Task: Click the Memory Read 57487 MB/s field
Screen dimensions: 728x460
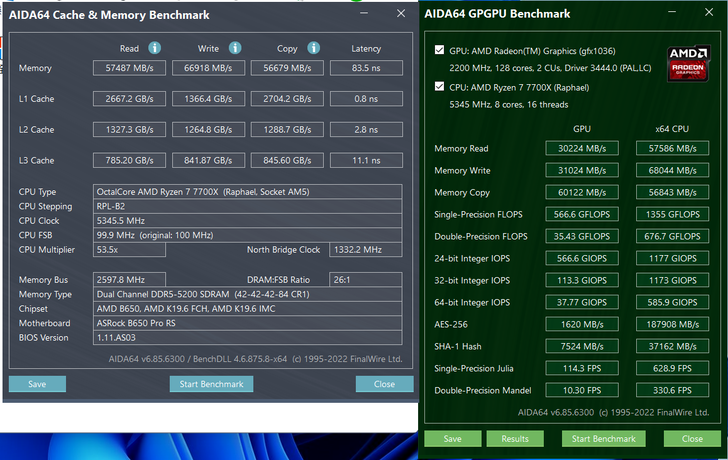Action: click(x=128, y=68)
